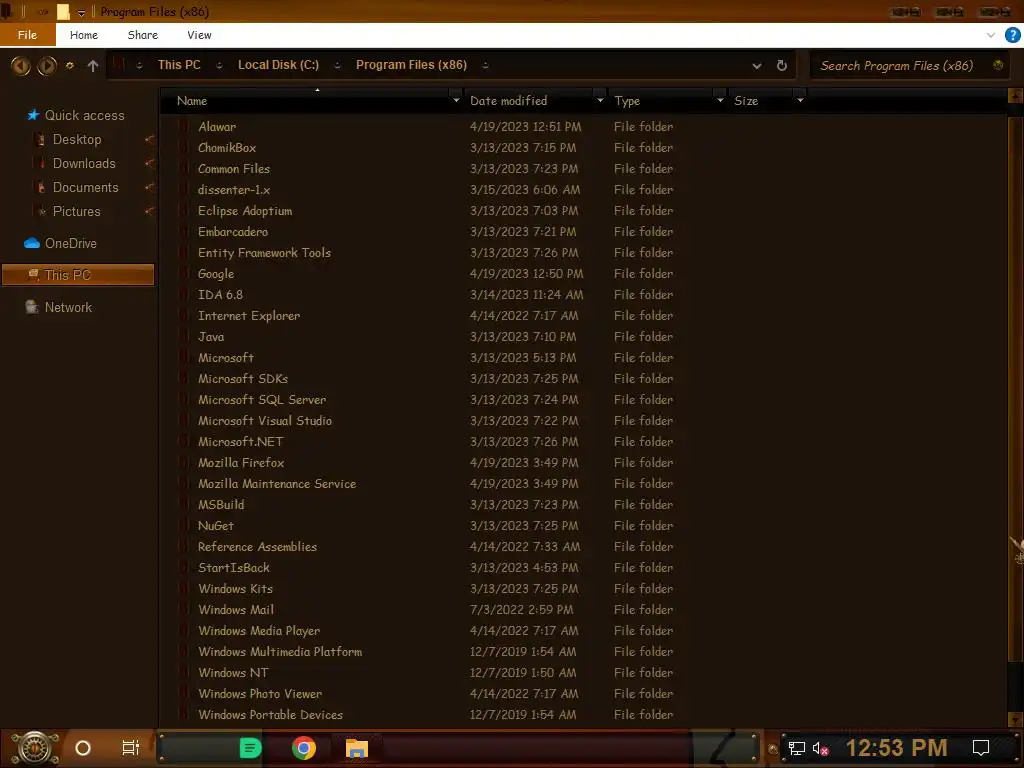The image size is (1024, 768).
Task: Open the Action Center notification icon
Action: [981, 748]
